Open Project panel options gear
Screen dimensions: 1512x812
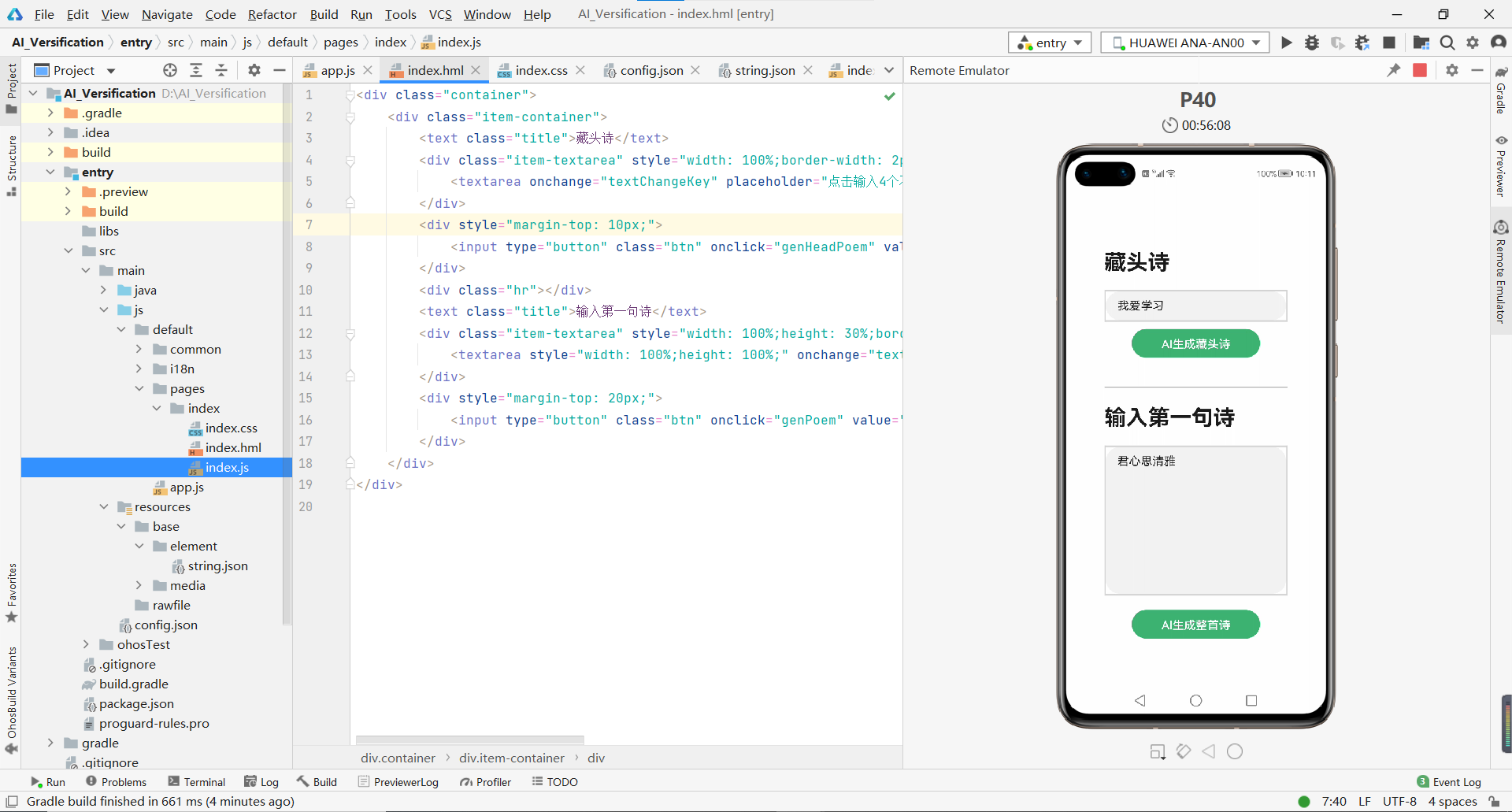254,70
